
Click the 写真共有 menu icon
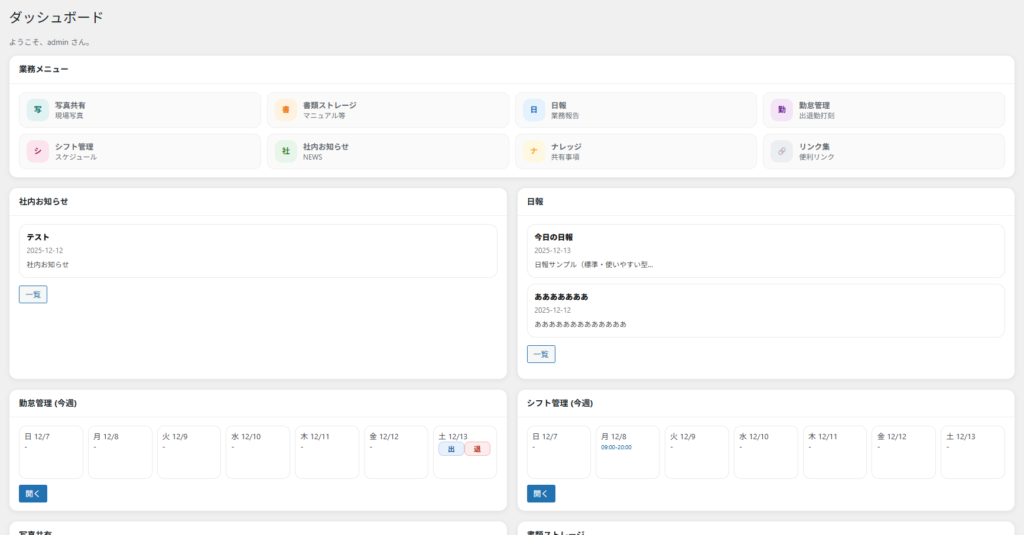pyautogui.click(x=38, y=110)
